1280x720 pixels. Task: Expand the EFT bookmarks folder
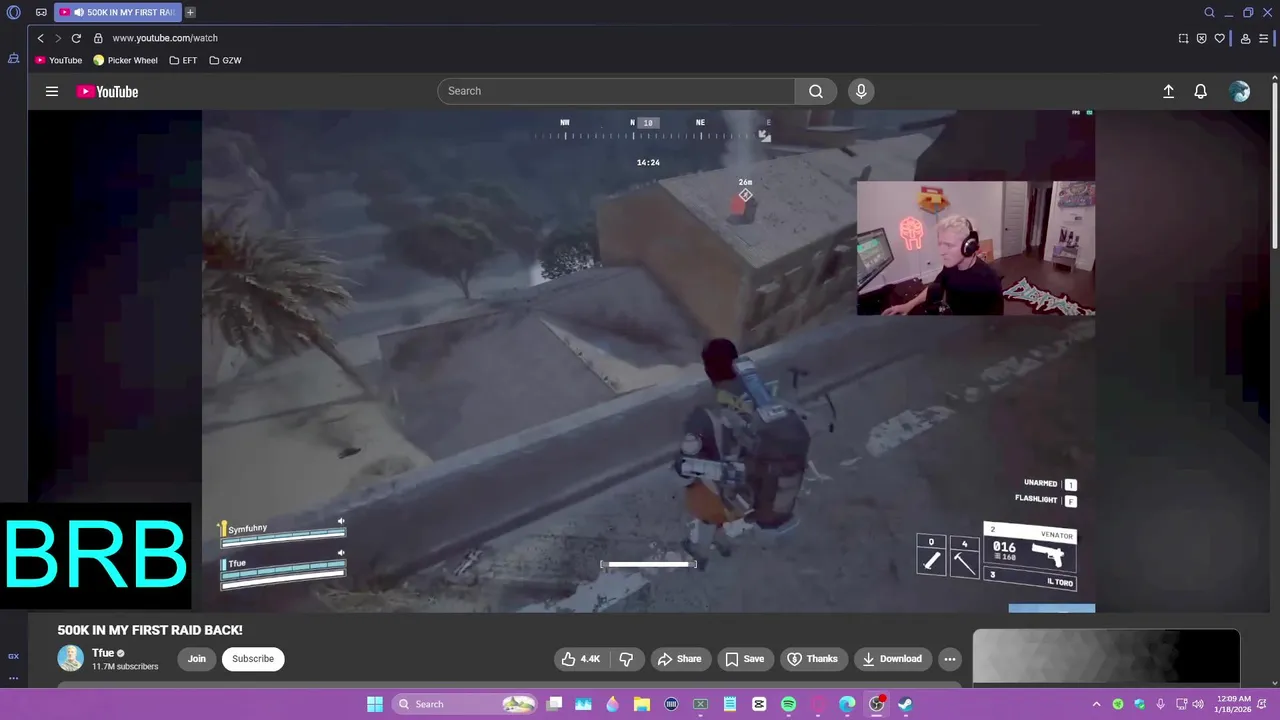[x=184, y=60]
